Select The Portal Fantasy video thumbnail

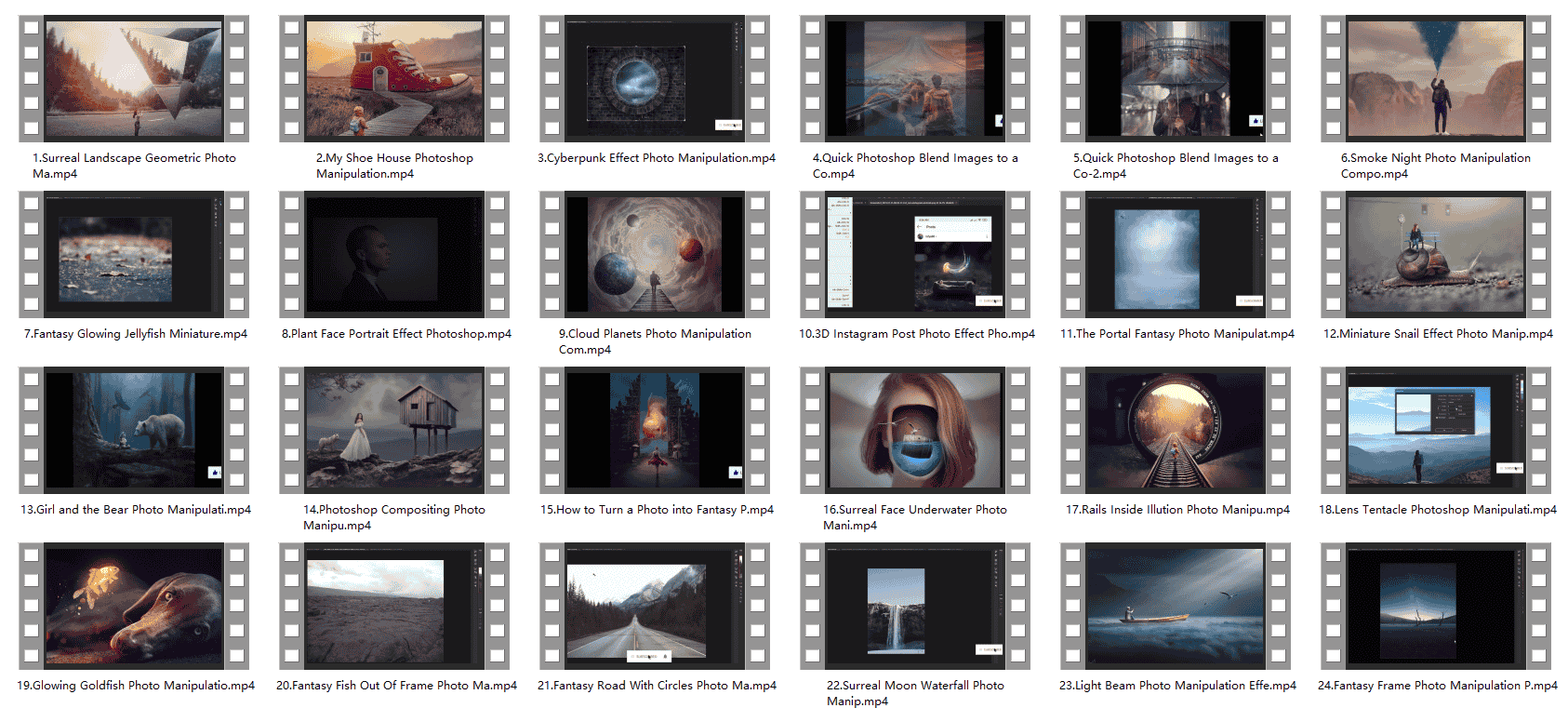click(x=1176, y=254)
